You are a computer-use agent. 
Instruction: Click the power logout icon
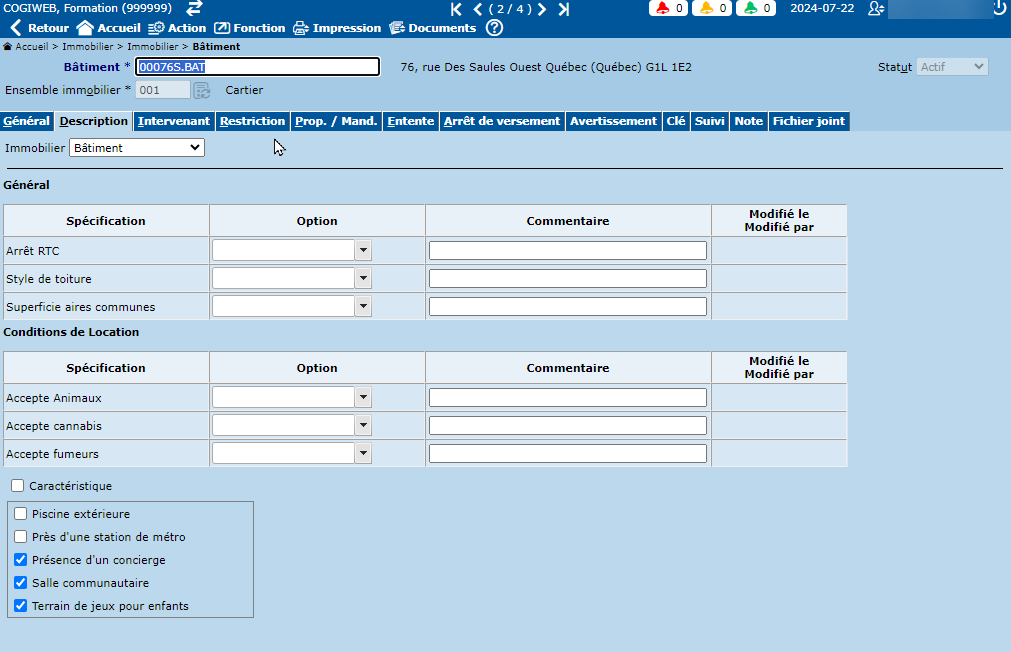pos(998,8)
